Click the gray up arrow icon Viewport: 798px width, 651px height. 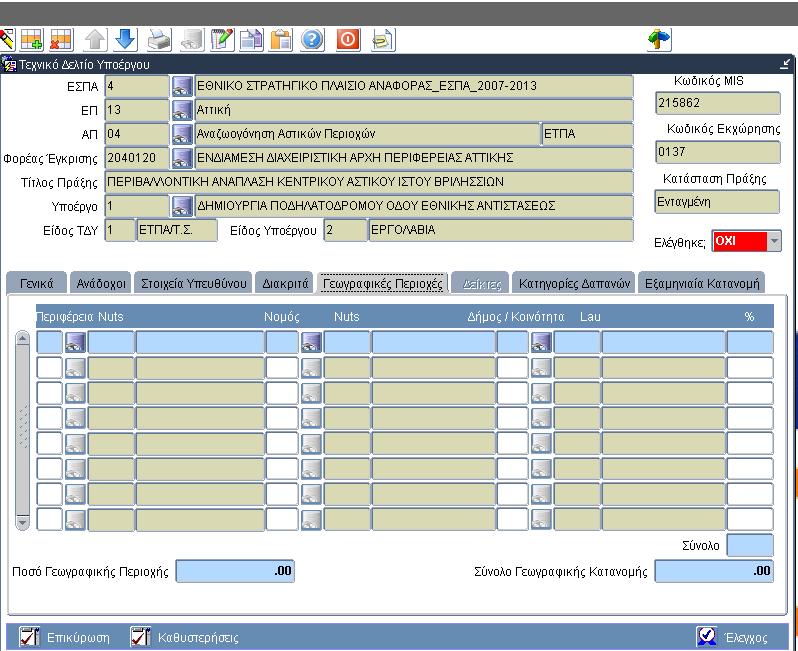pos(95,40)
